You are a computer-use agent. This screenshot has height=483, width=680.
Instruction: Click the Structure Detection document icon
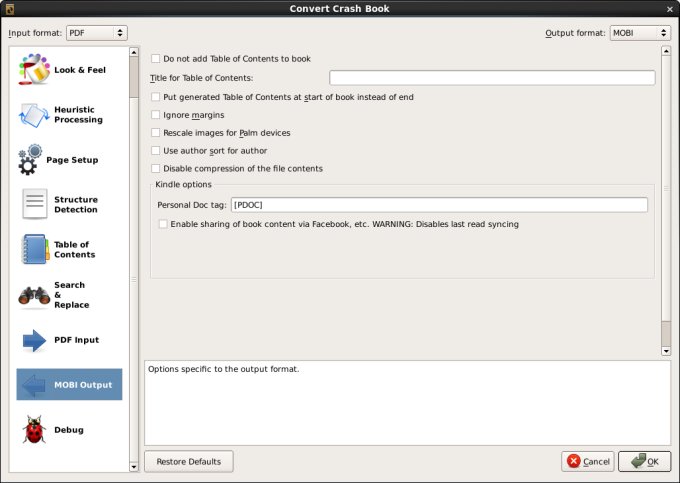pos(35,204)
